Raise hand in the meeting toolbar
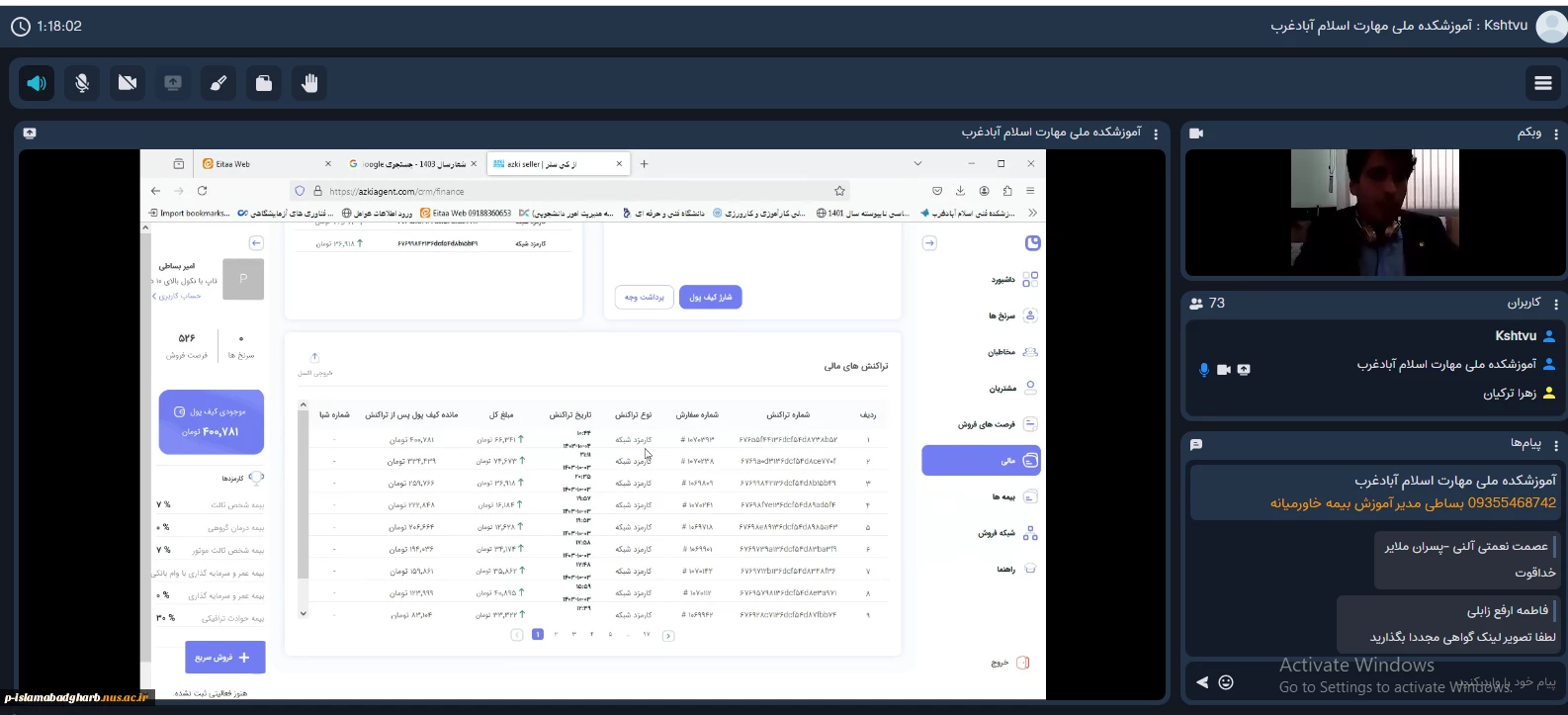The image size is (1568, 715). pyautogui.click(x=309, y=83)
